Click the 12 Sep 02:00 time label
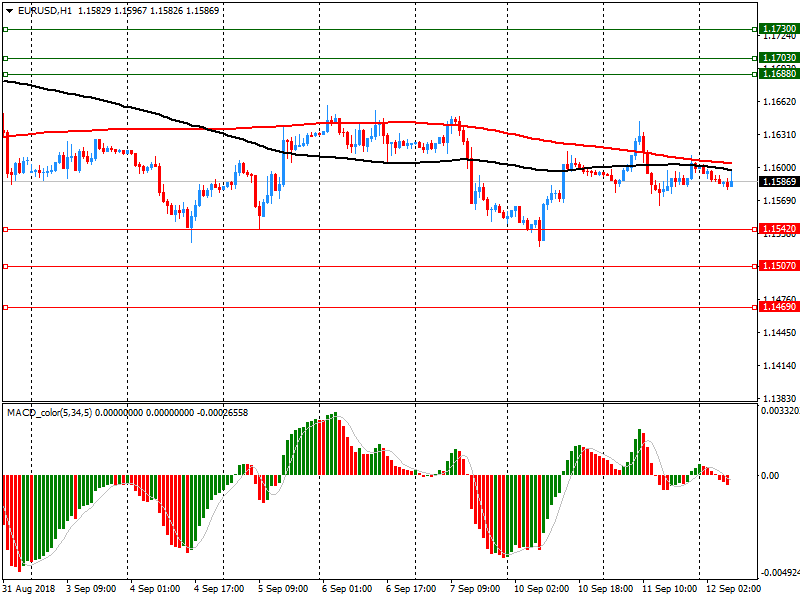Viewport: 800px width, 600px height. [x=733, y=589]
